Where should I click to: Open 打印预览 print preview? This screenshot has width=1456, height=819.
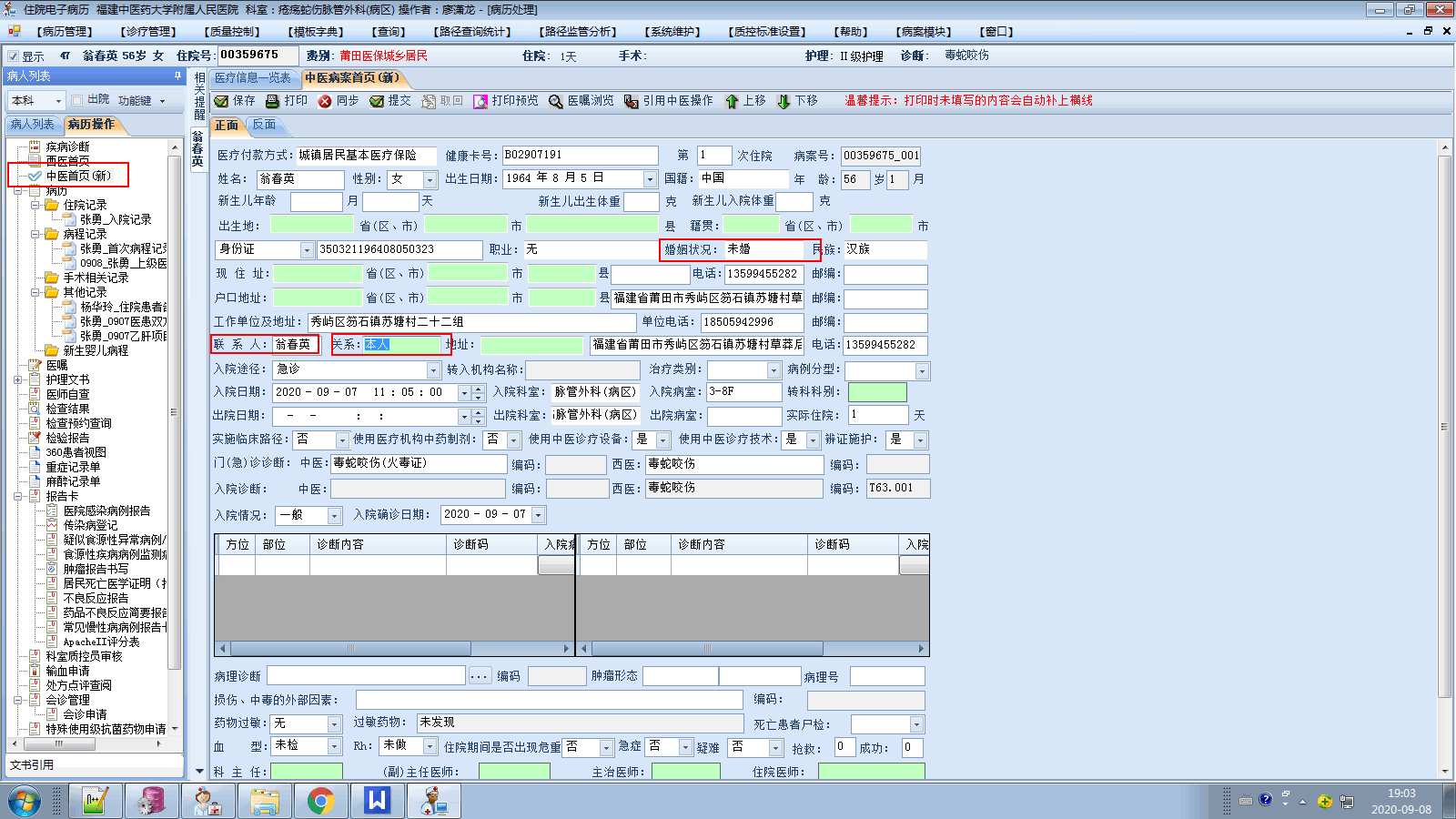pyautogui.click(x=506, y=101)
